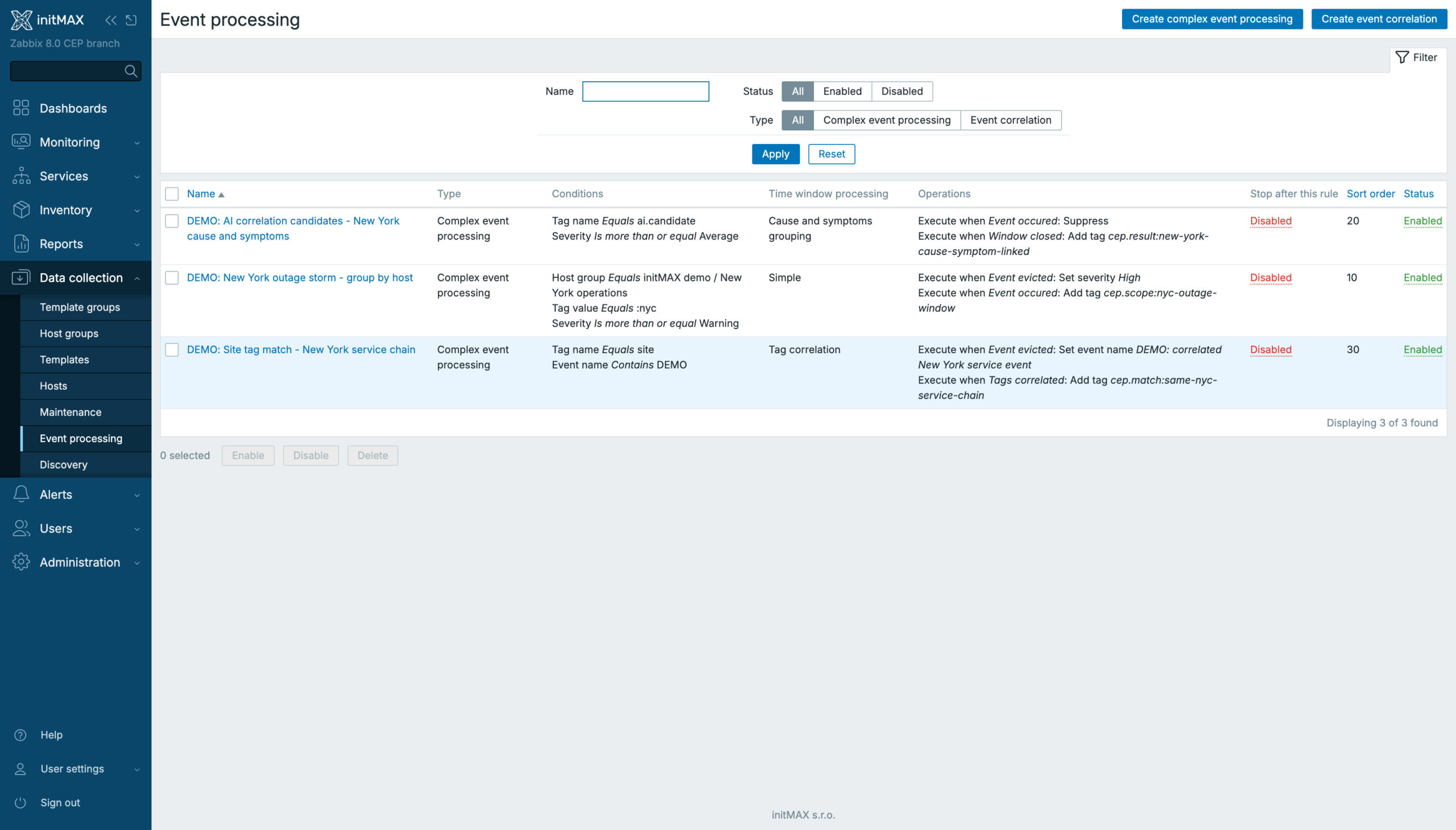Expand the Services menu chevron

pos(136,177)
